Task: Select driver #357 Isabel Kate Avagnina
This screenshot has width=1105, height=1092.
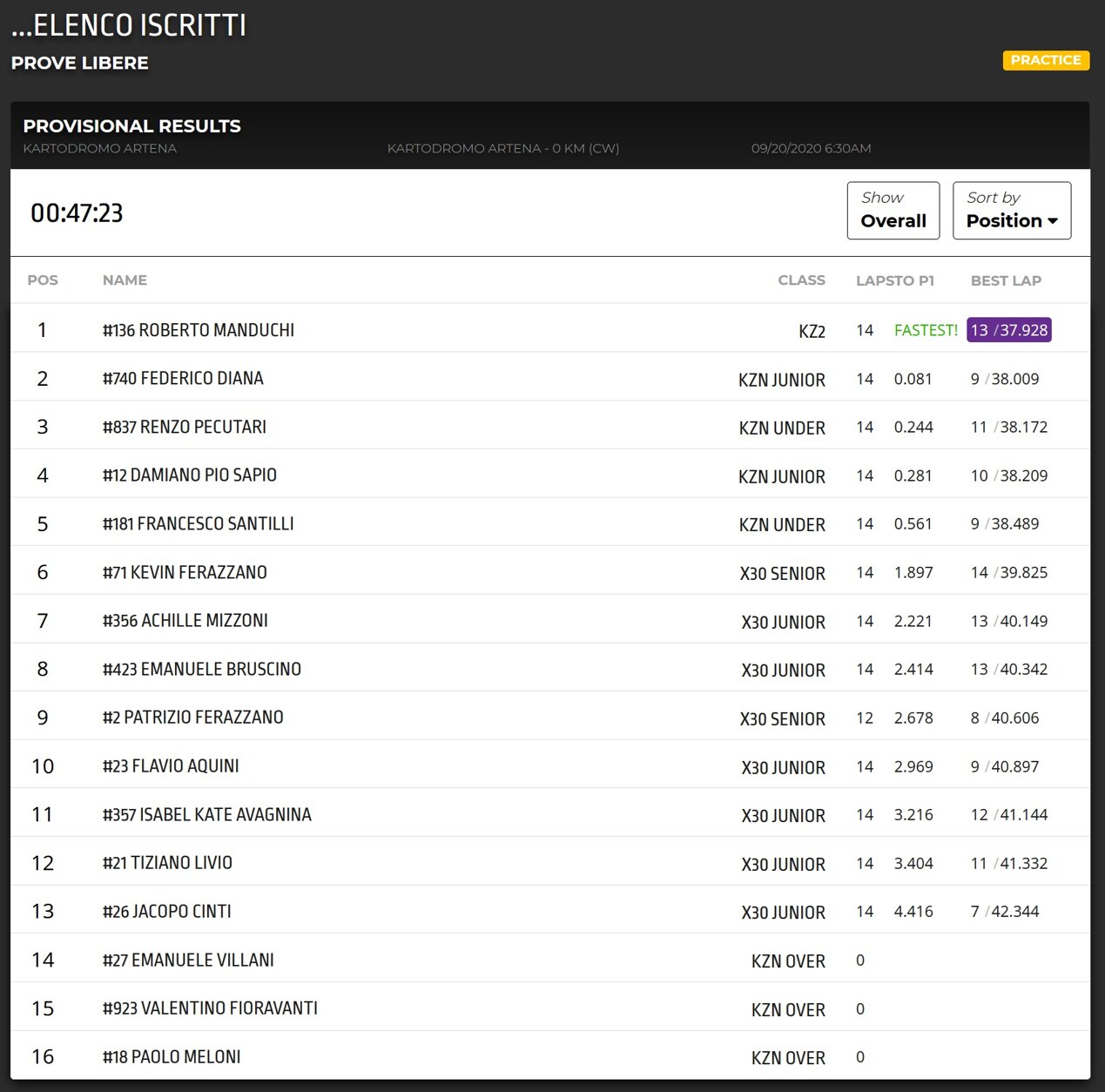Action: point(207,815)
